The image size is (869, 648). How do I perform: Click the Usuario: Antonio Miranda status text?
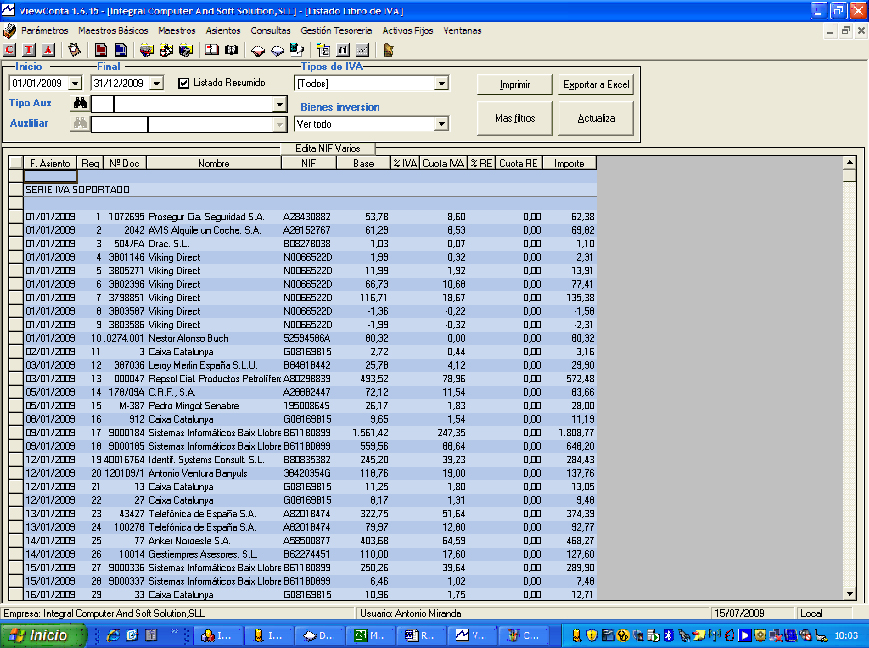411,613
